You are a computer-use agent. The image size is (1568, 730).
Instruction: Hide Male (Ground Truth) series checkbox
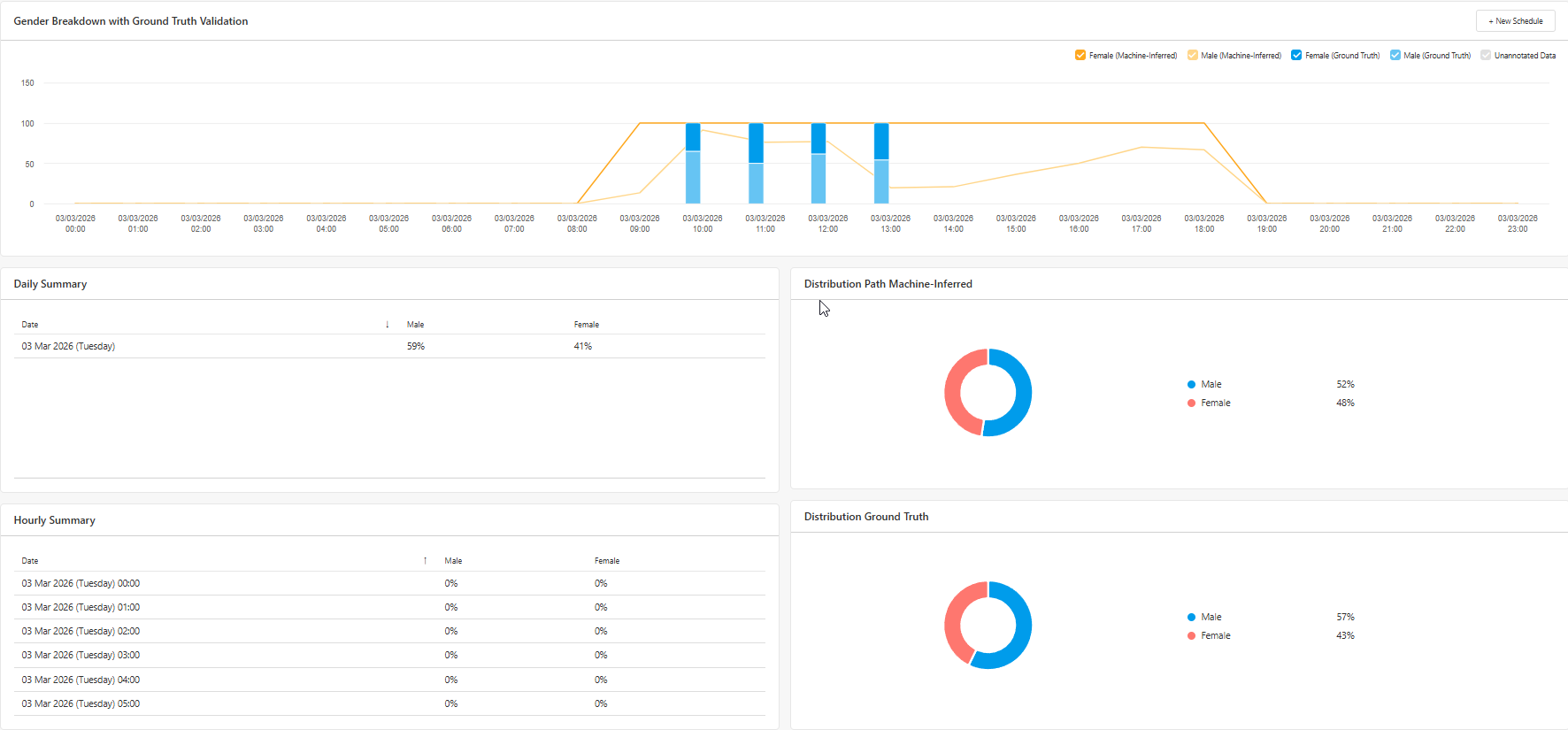tap(1395, 55)
